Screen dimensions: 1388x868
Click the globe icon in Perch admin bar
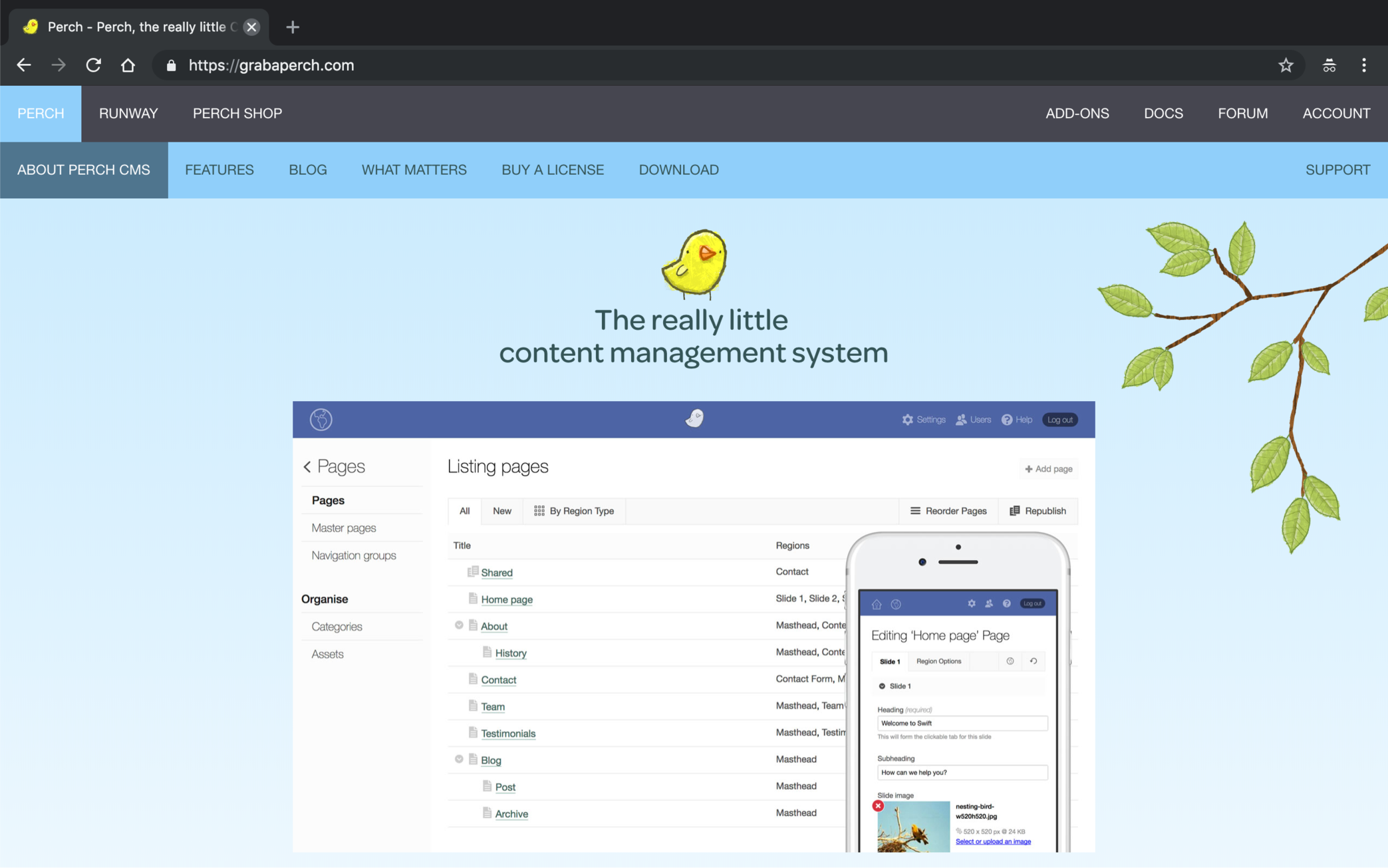(x=321, y=419)
